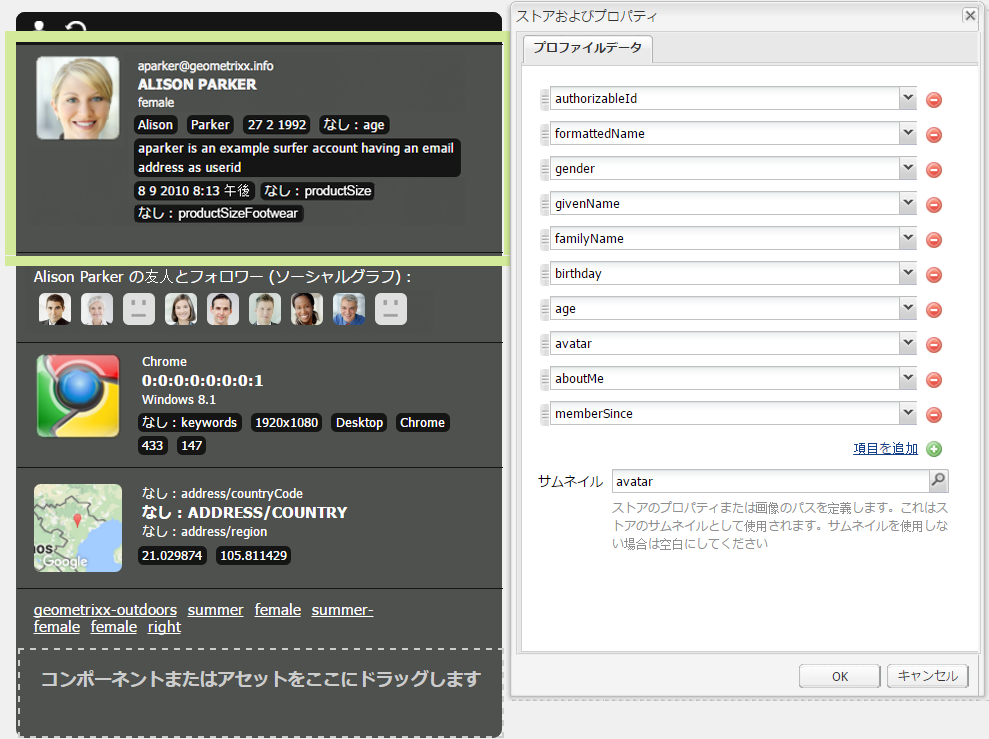Click the OK button
The height and width of the screenshot is (739, 989).
pos(840,676)
